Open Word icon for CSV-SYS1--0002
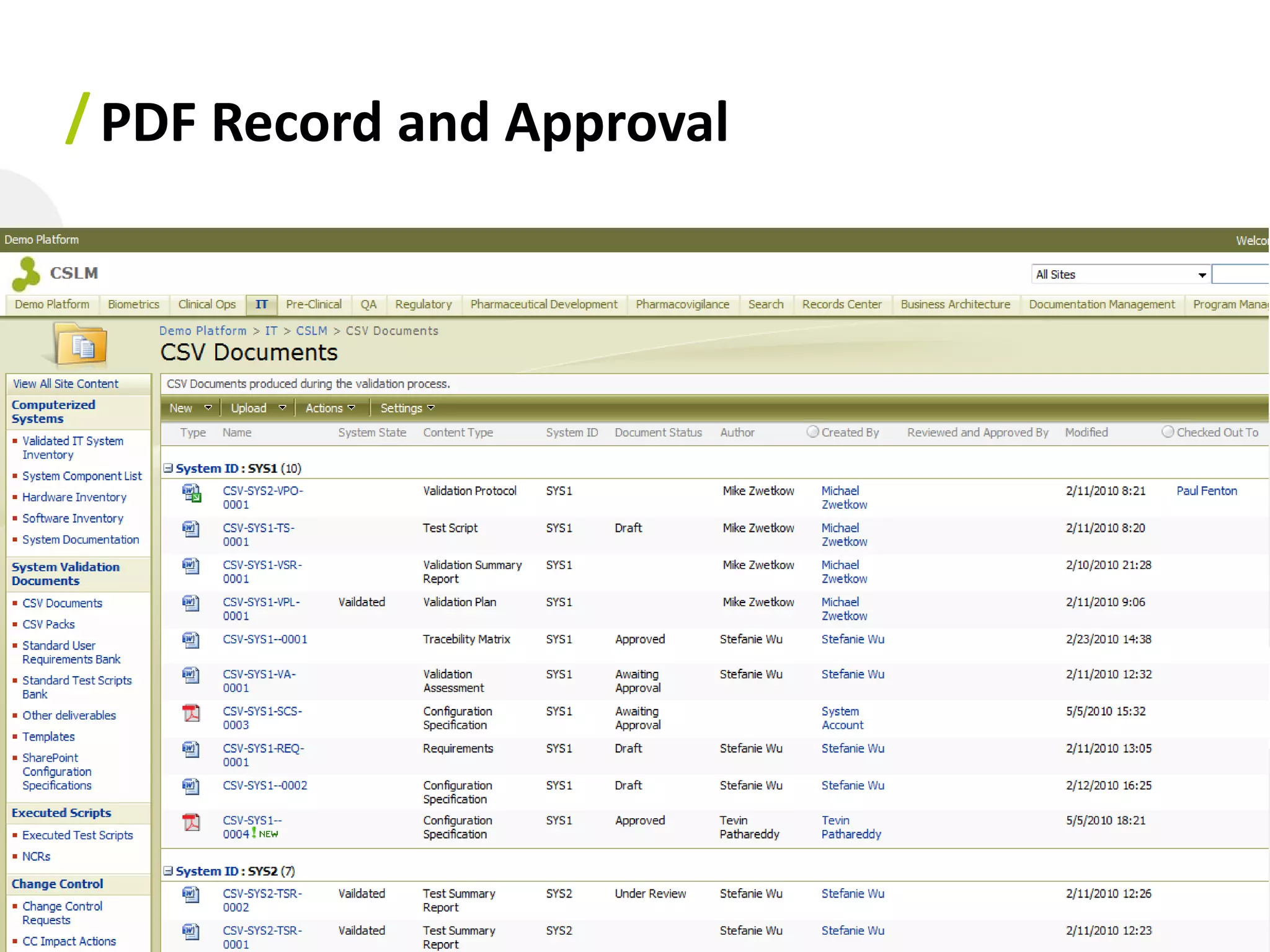This screenshot has height=952, width=1270. (x=191, y=787)
